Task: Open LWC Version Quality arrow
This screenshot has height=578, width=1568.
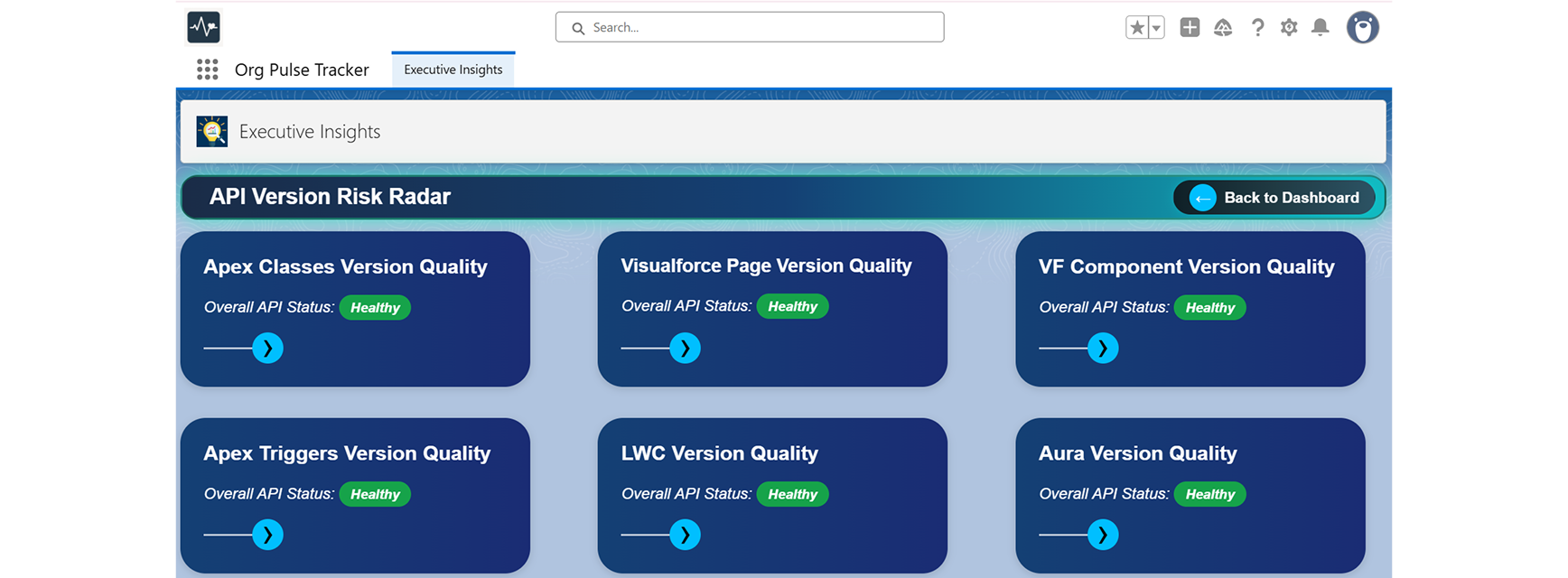Action: tap(686, 535)
